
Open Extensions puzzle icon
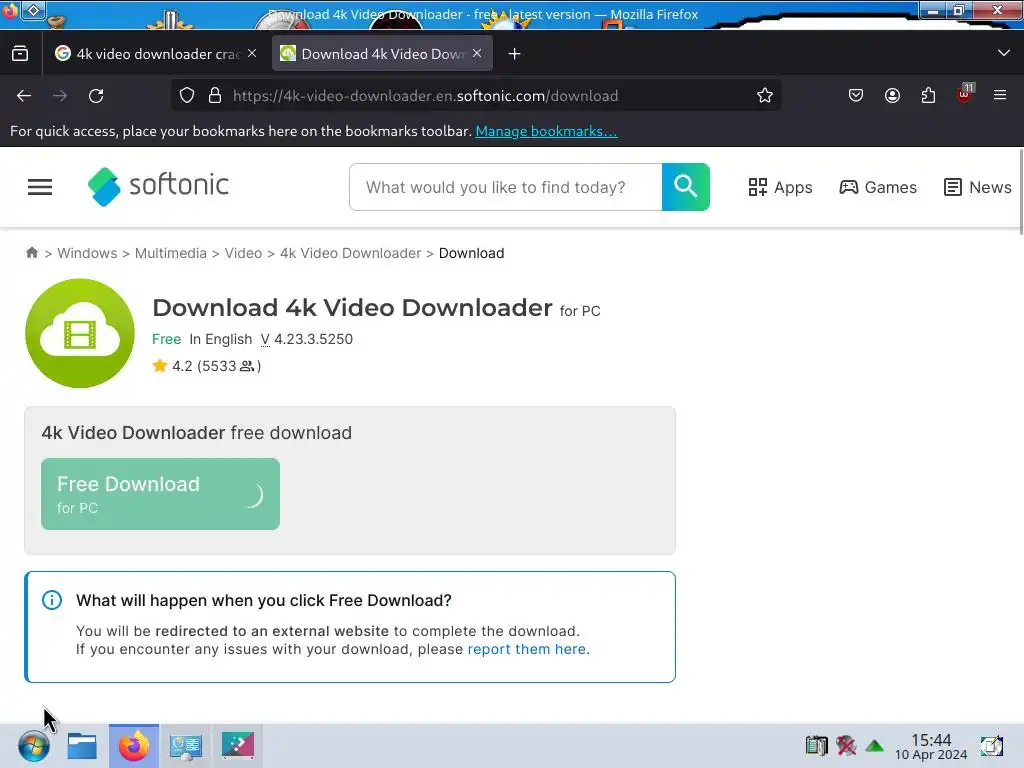click(928, 96)
